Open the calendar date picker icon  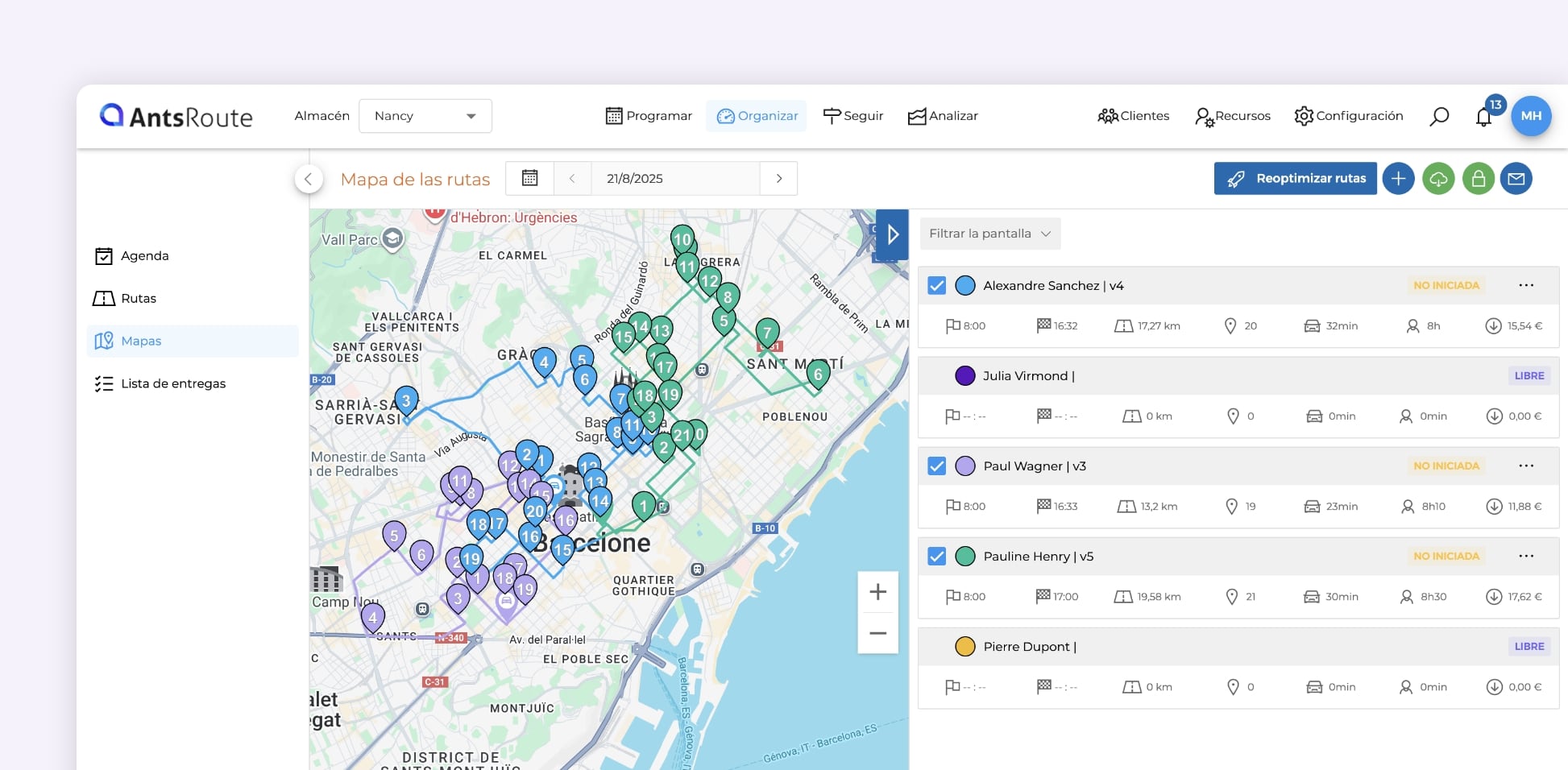[x=529, y=178]
